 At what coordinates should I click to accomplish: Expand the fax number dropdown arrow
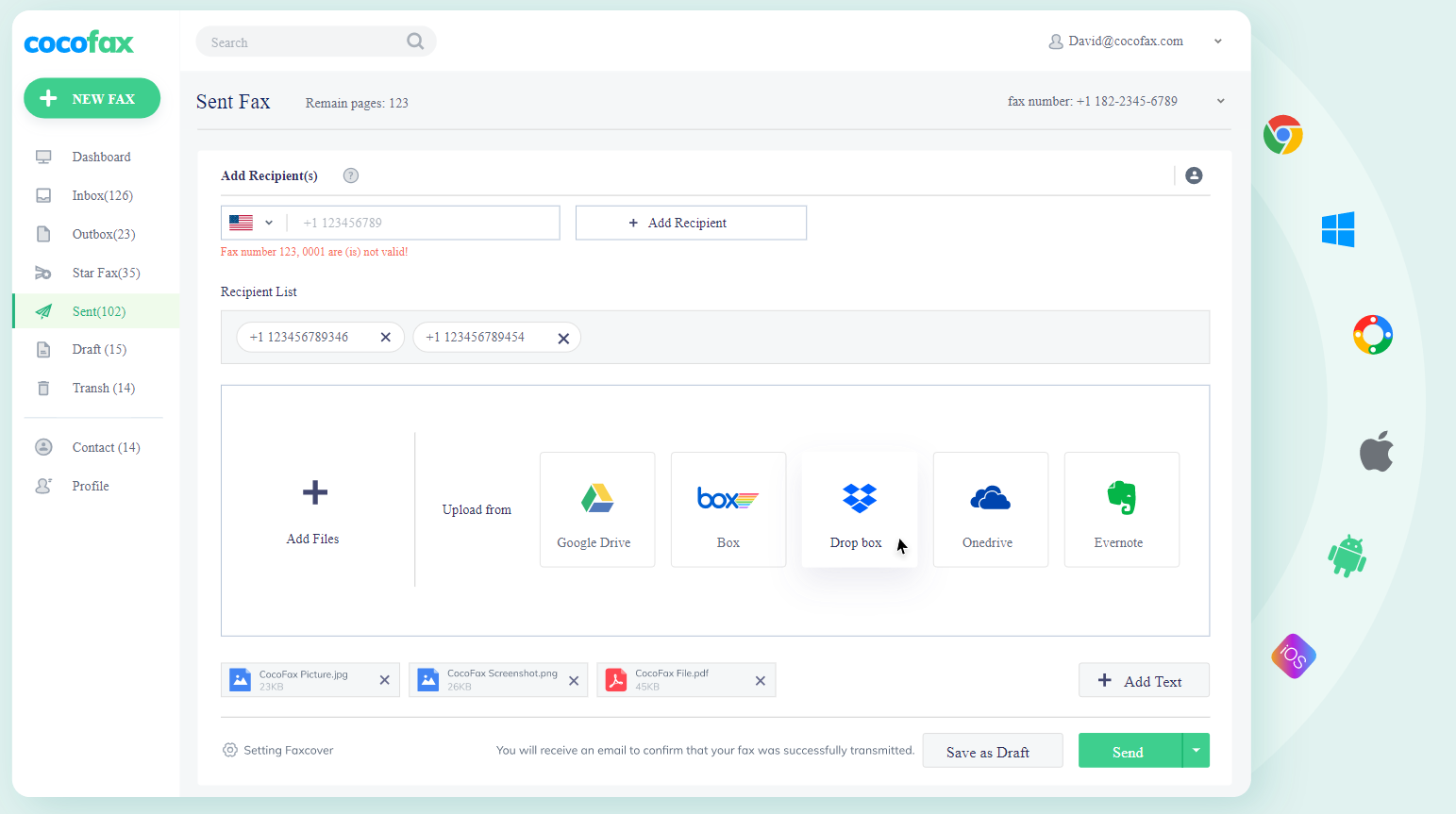click(1220, 101)
